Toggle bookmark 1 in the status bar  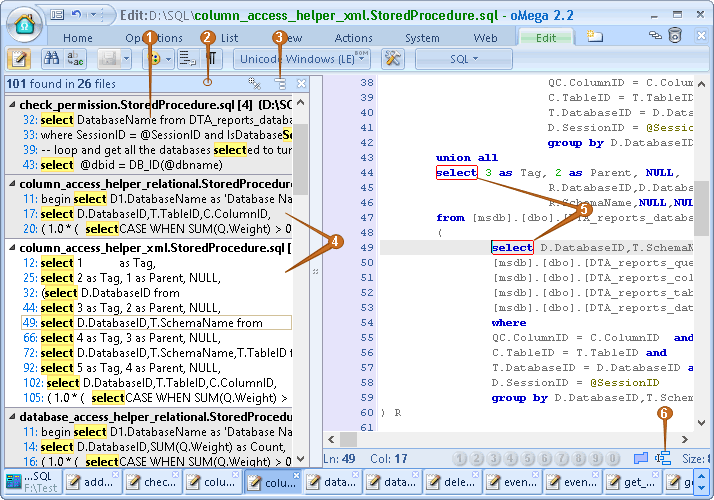click(459, 458)
